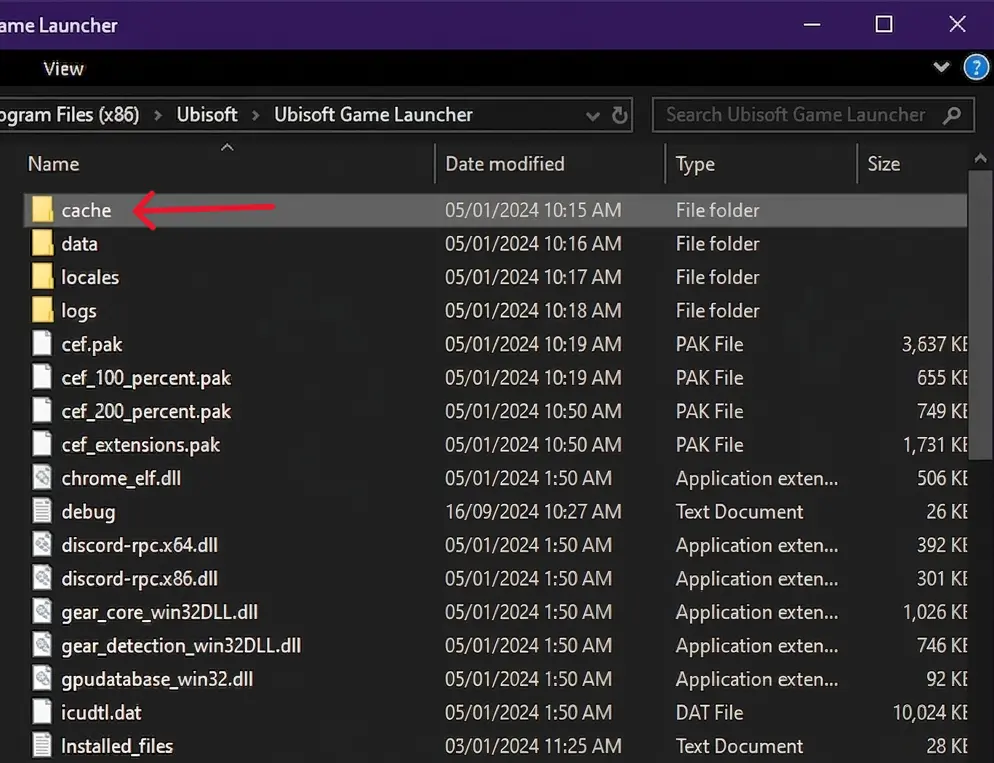Viewport: 994px width, 763px height.
Task: Open the cache folder icon
Action: (42, 210)
